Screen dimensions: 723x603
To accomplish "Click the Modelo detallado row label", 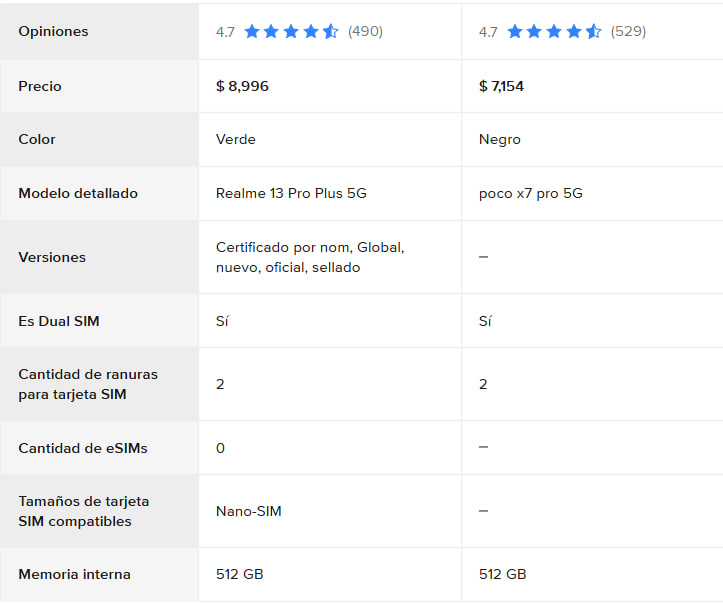I will point(78,193).
